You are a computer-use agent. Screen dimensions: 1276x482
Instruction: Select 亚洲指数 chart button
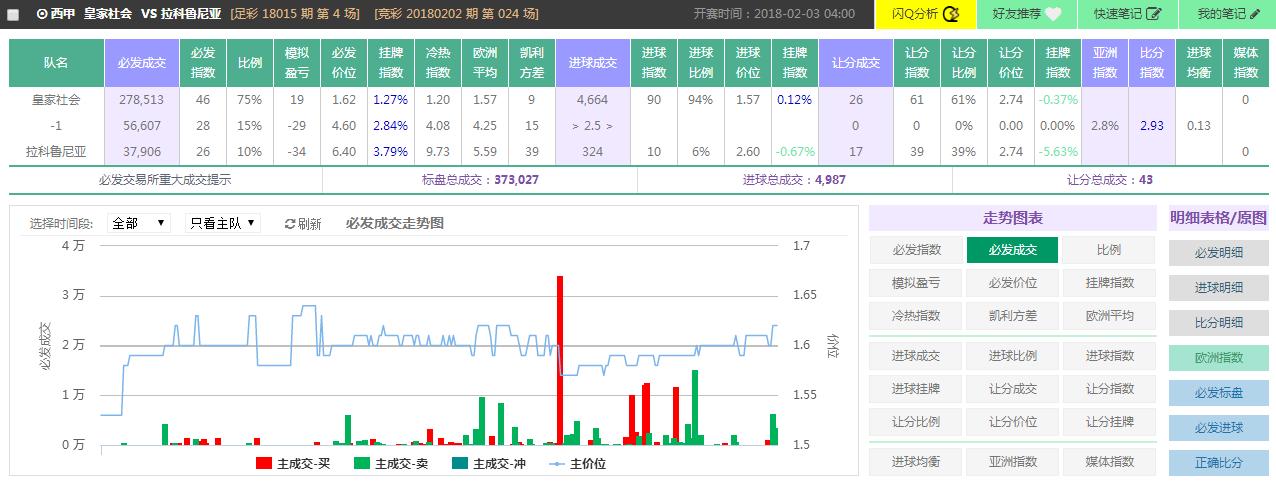tap(1012, 461)
